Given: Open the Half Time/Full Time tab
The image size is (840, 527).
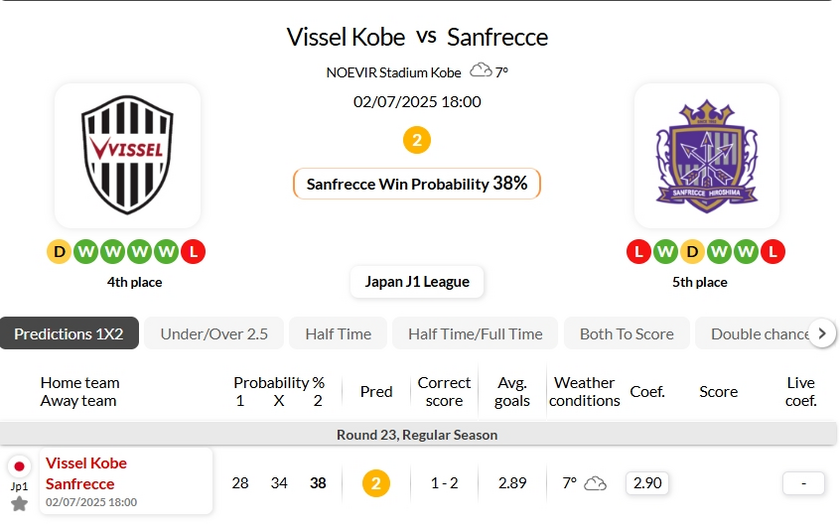Looking at the screenshot, I should coord(475,334).
